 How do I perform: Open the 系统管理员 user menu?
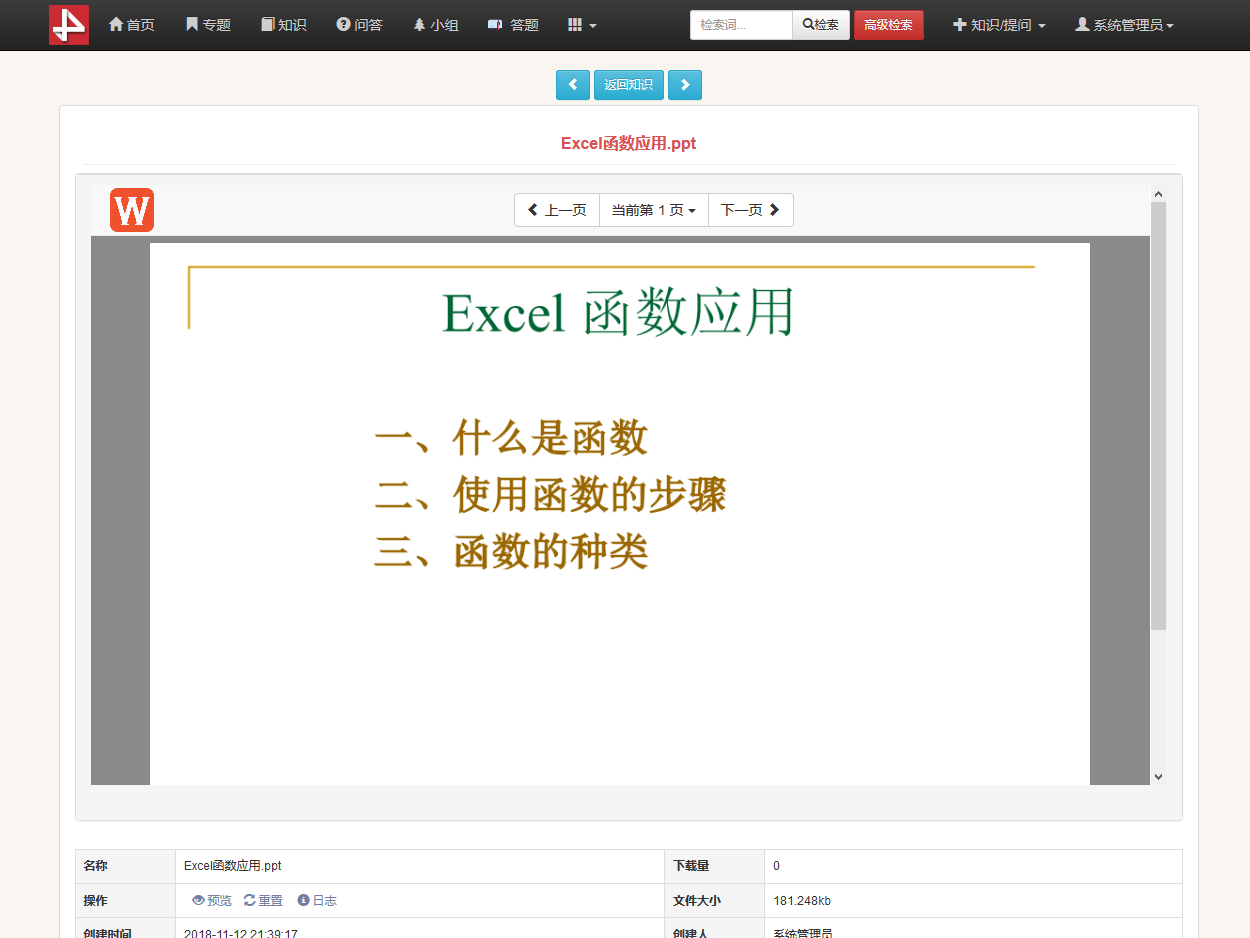point(1124,25)
